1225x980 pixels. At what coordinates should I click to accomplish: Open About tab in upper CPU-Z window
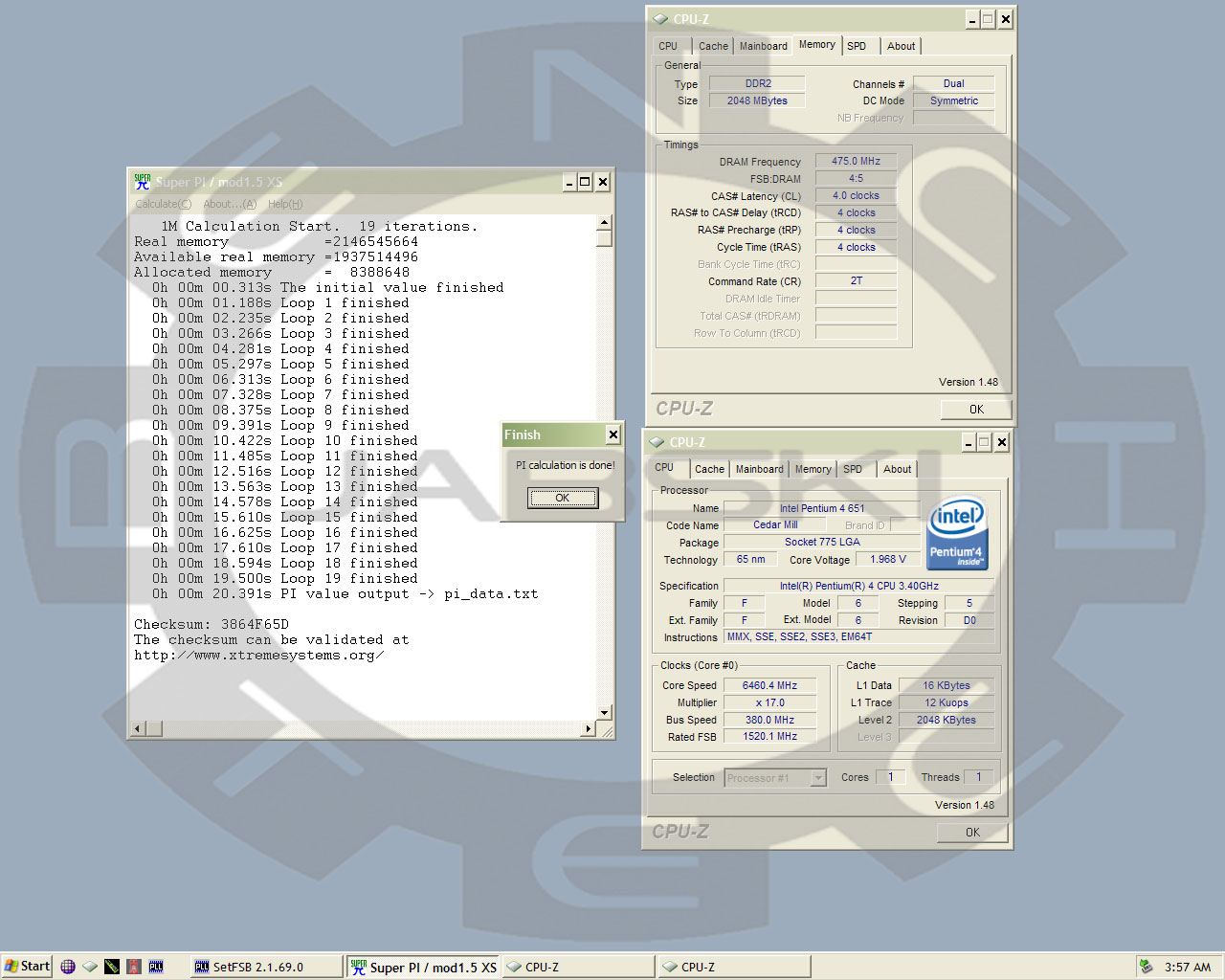click(901, 46)
